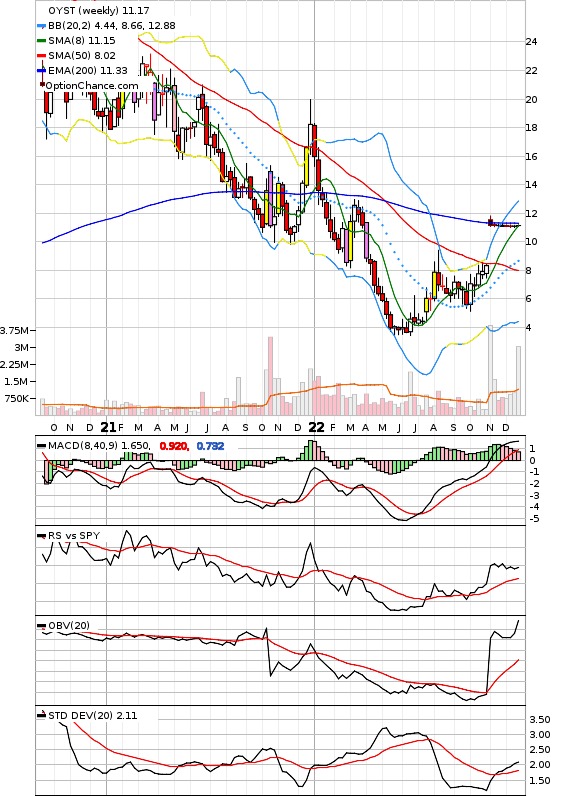566x796 pixels.
Task: Click the OptionChance.com watermark link
Action: (92, 86)
